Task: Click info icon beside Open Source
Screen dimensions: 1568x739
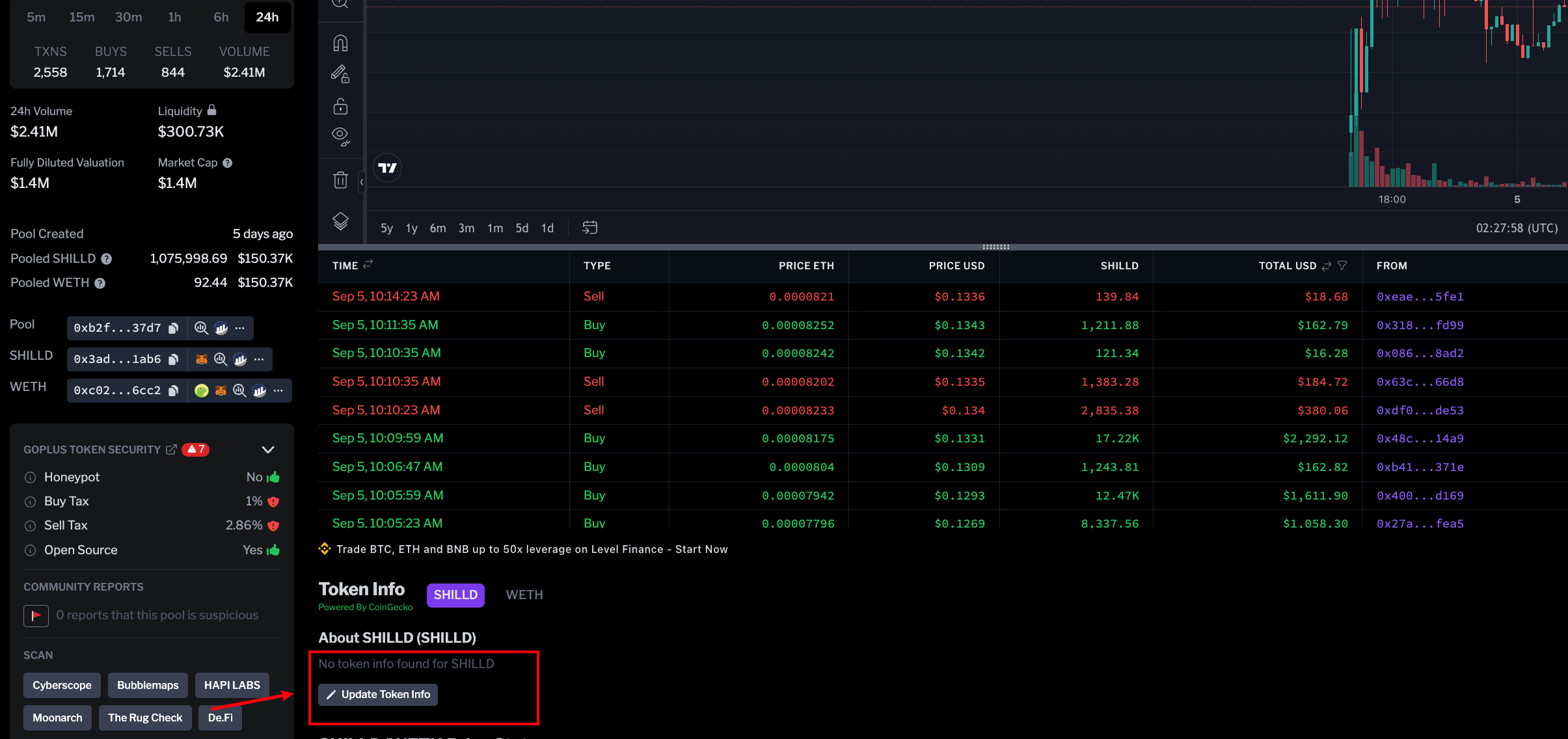Action: [30, 550]
